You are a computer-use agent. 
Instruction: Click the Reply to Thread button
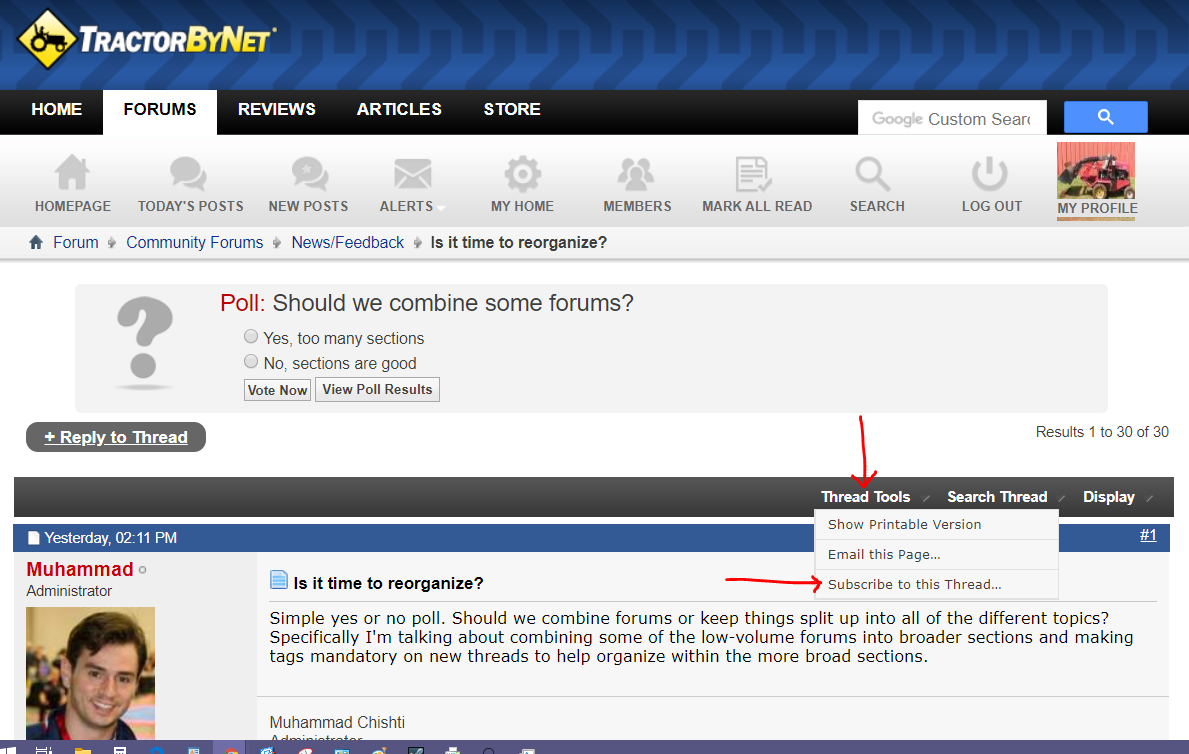click(116, 437)
